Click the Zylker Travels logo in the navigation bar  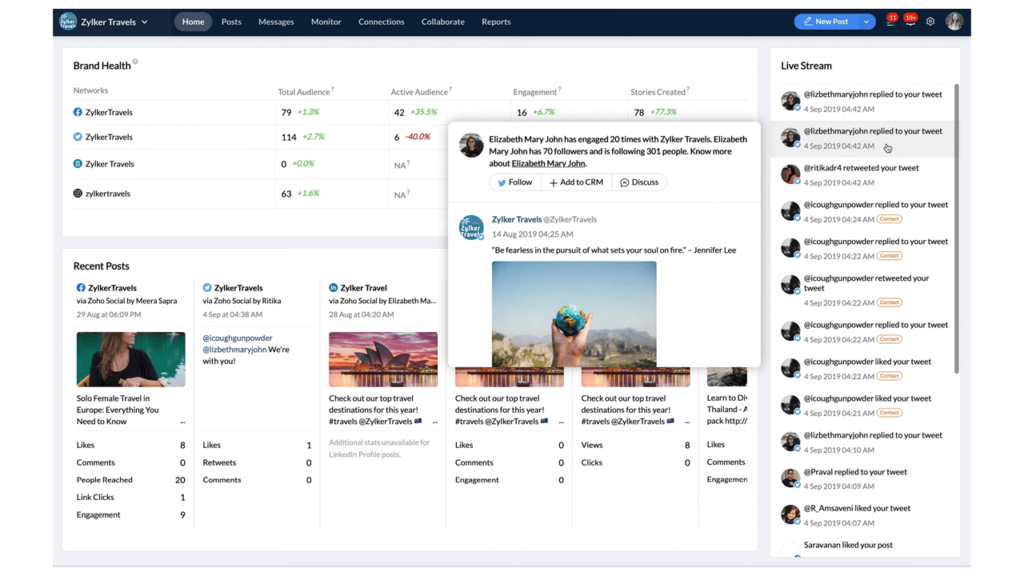68,22
